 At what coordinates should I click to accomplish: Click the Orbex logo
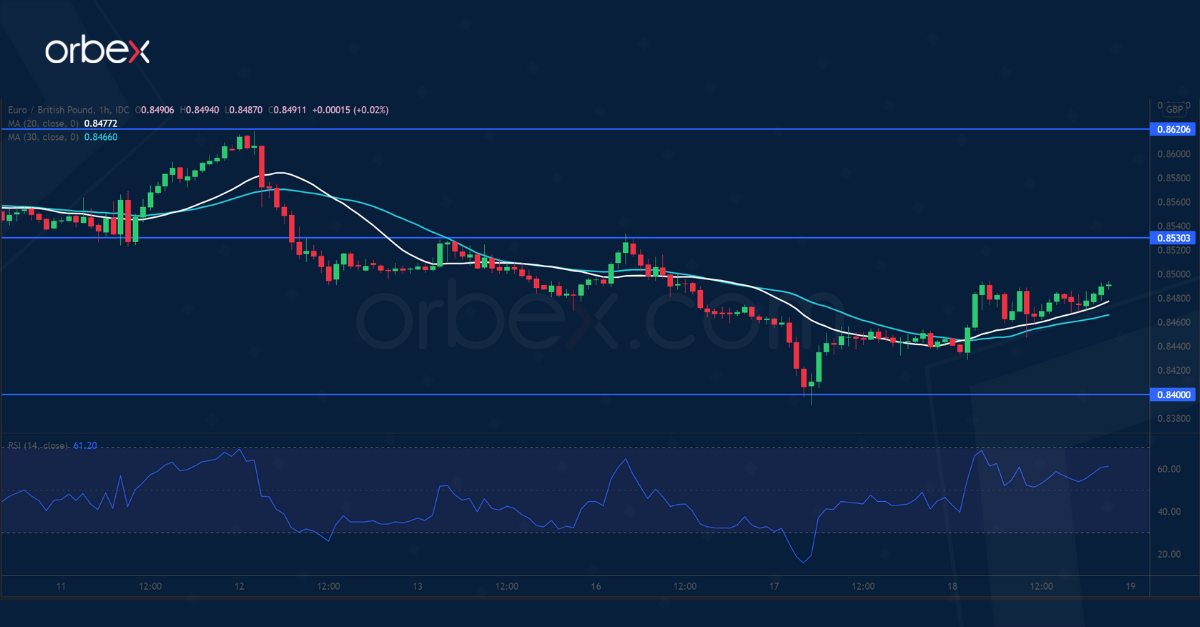[x=96, y=51]
